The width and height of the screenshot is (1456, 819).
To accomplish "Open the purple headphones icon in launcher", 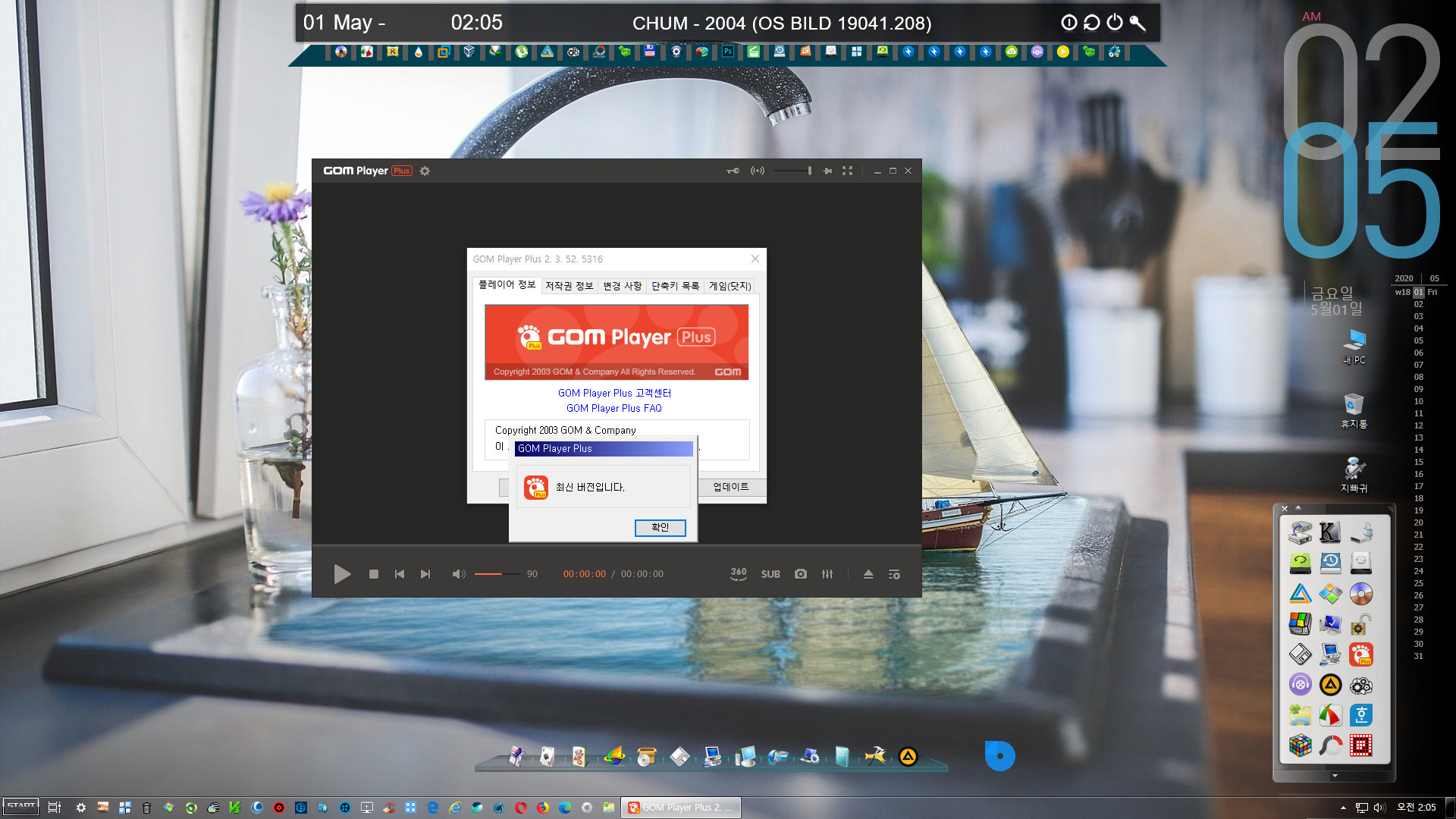I will [x=1300, y=686].
